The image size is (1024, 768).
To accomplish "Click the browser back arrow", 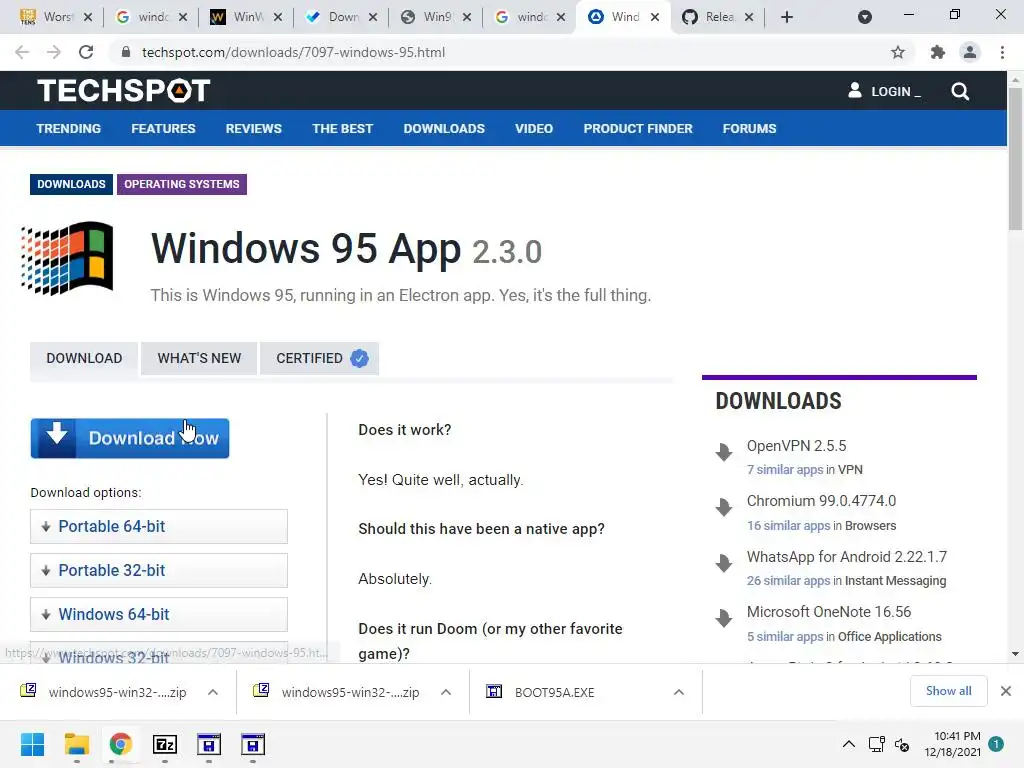I will click(x=22, y=52).
